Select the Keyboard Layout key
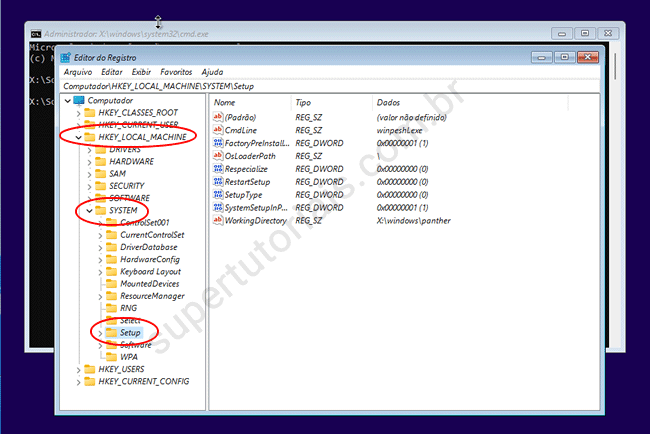Screen dimensions: 650x434 click(150, 271)
